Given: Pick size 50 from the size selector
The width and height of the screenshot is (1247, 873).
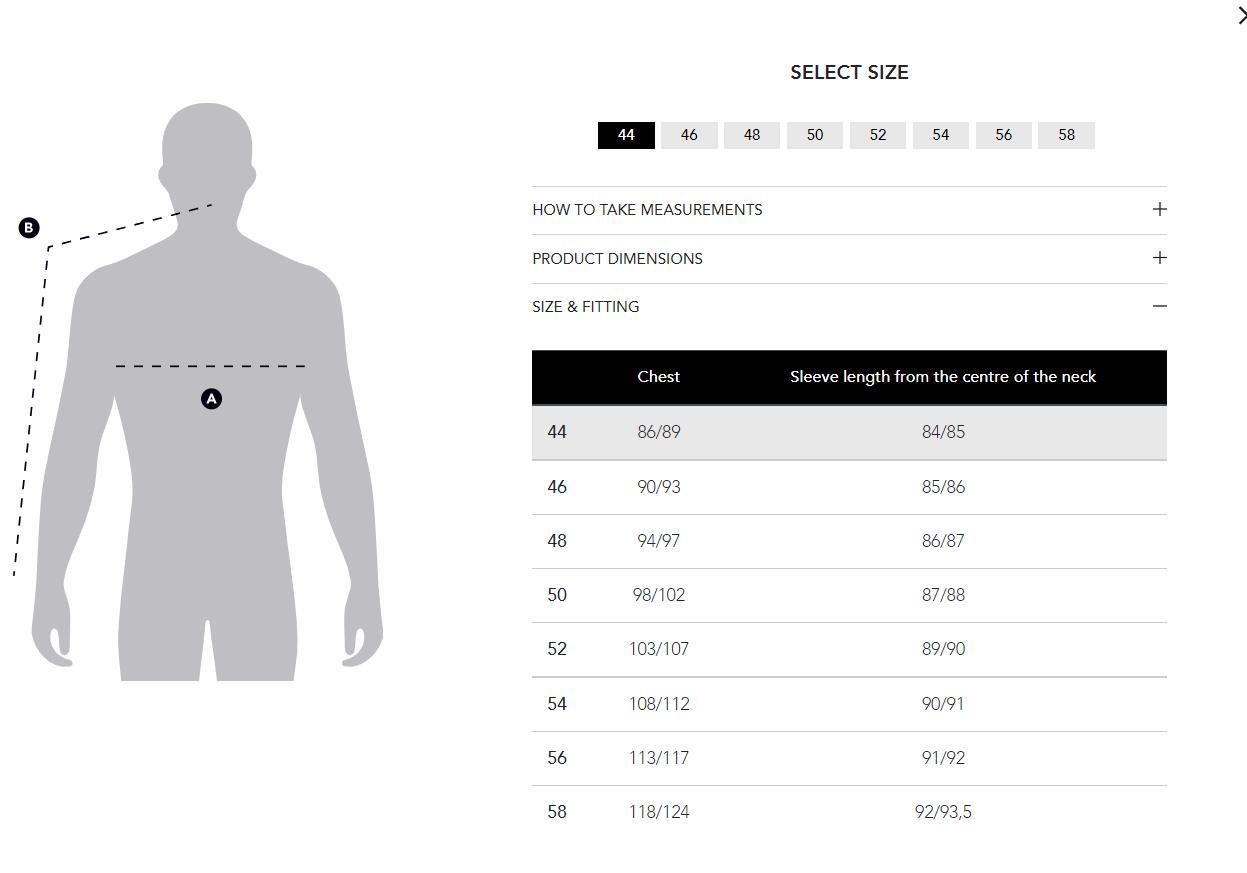Looking at the screenshot, I should point(815,135).
